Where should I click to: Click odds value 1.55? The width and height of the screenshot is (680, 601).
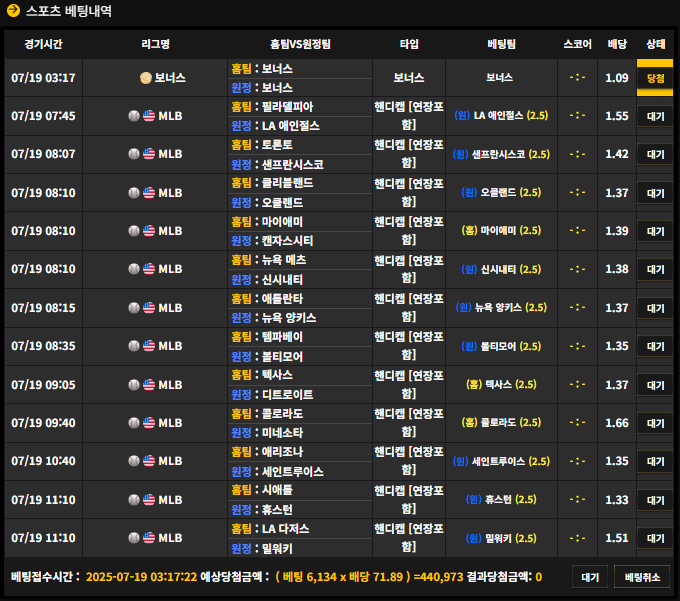(617, 116)
